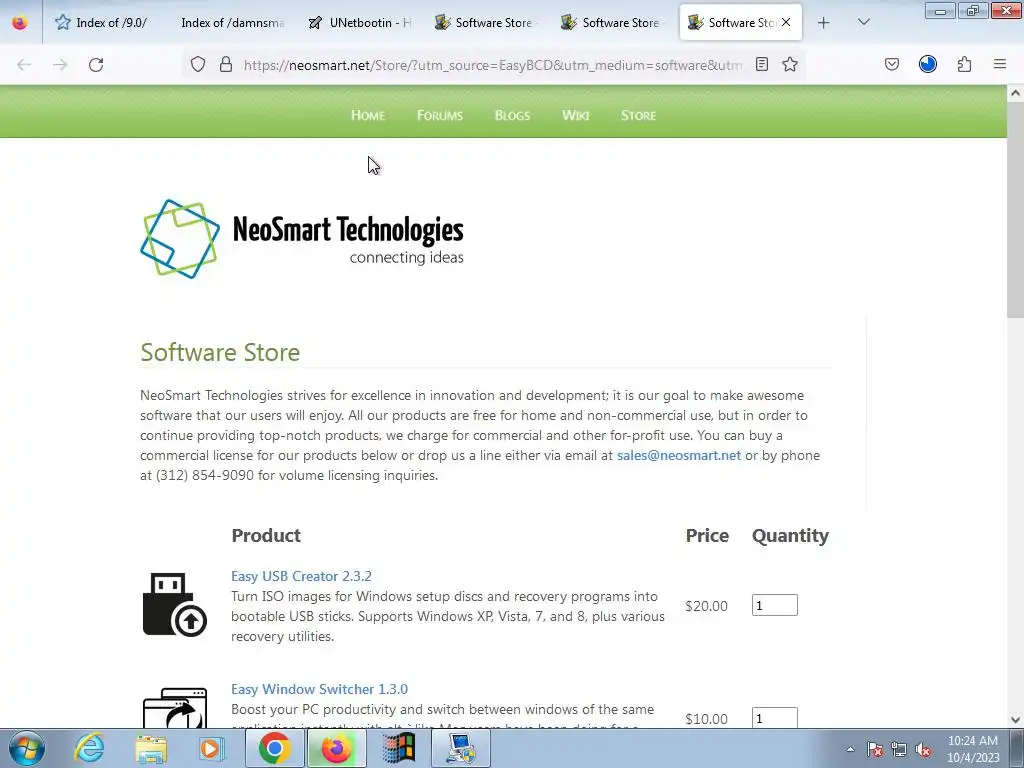The height and width of the screenshot is (768, 1024).
Task: Open Windows Explorer from the taskbar
Action: [x=151, y=748]
